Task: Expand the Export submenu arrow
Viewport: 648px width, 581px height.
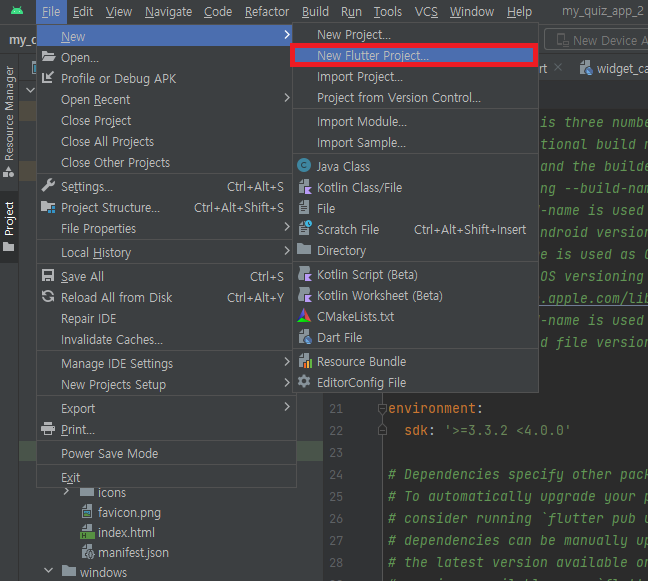Action: click(x=287, y=407)
